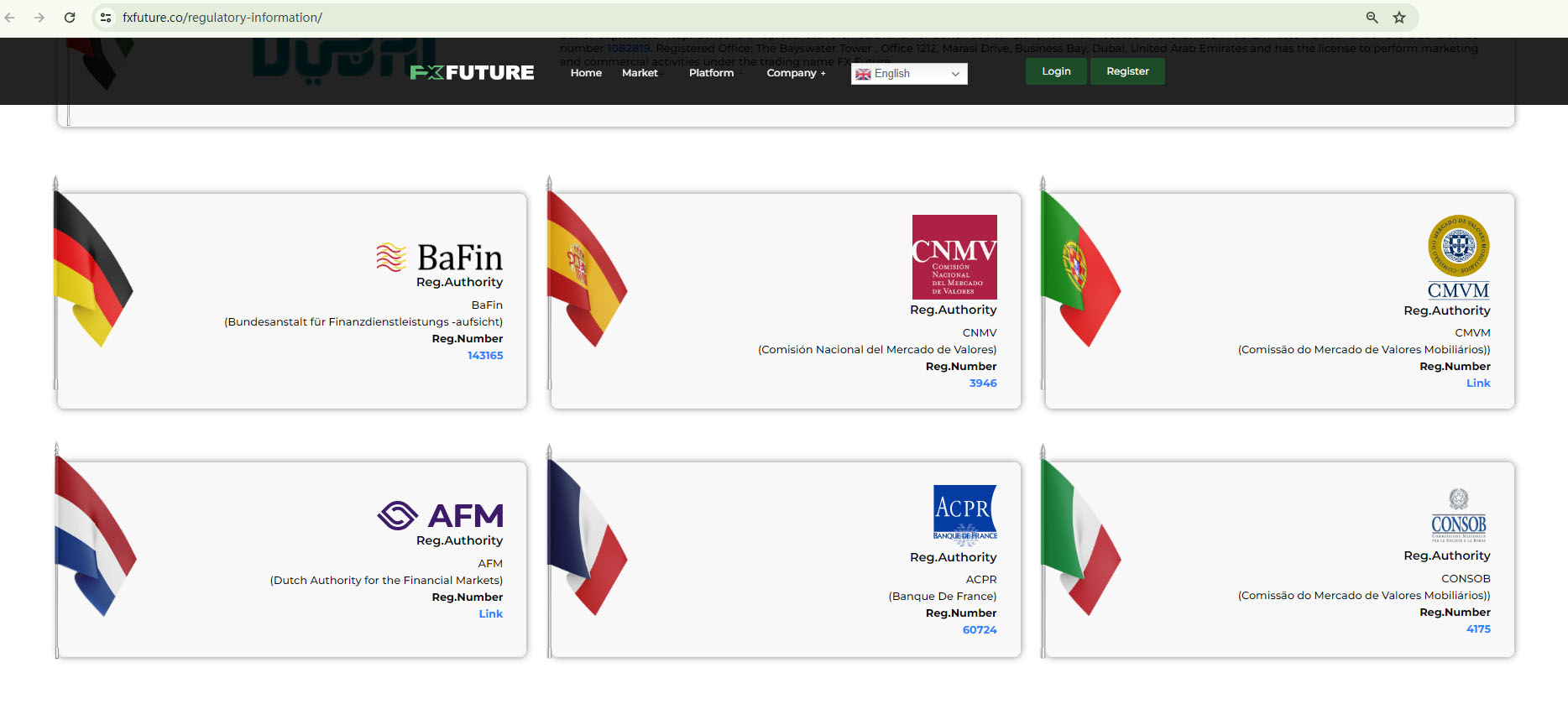Image resolution: width=1568 pixels, height=725 pixels.
Task: Click the "Reg.Authority" heading on BaFin card
Action: pyautogui.click(x=460, y=283)
